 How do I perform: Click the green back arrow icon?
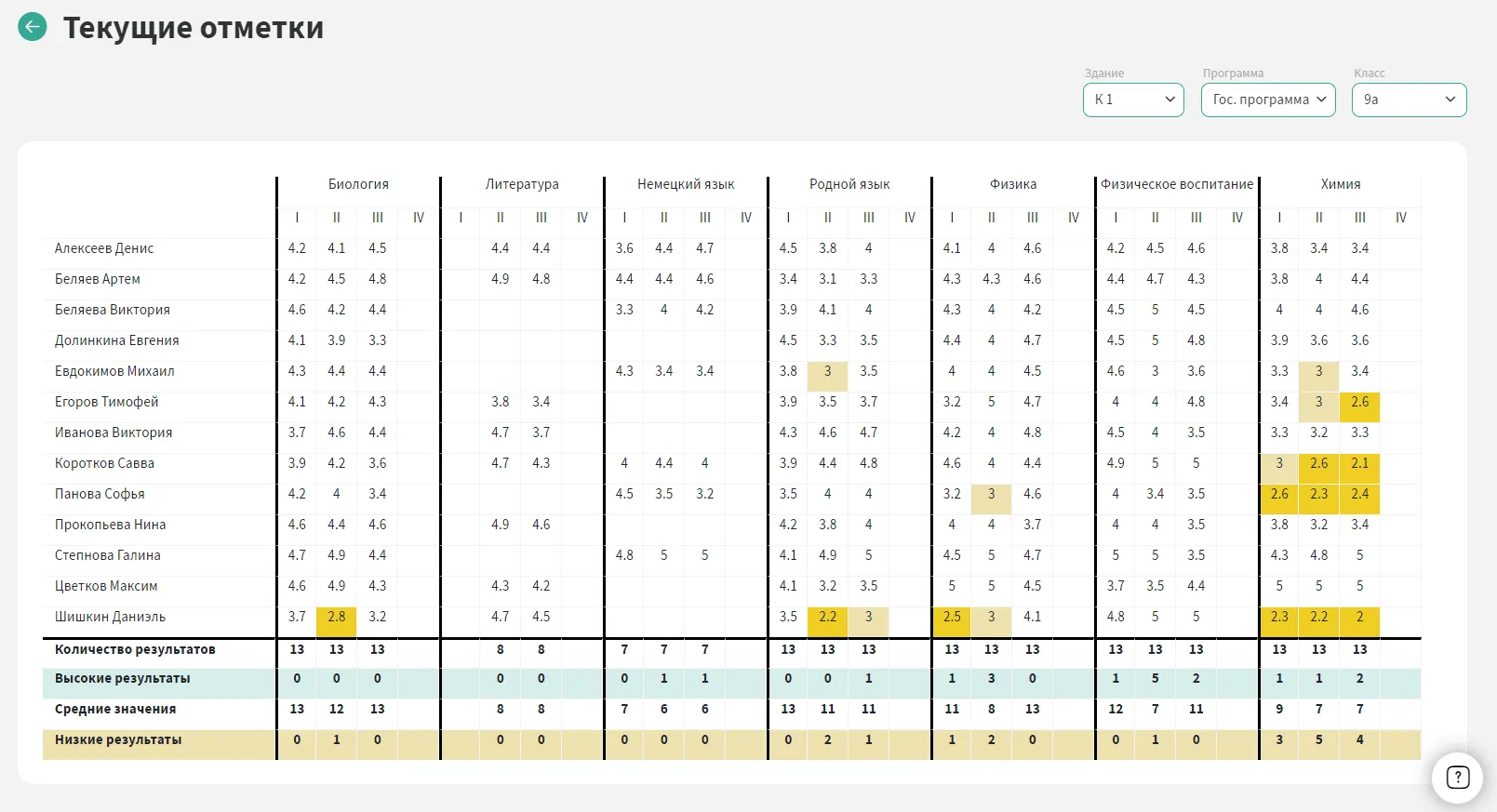tap(33, 27)
